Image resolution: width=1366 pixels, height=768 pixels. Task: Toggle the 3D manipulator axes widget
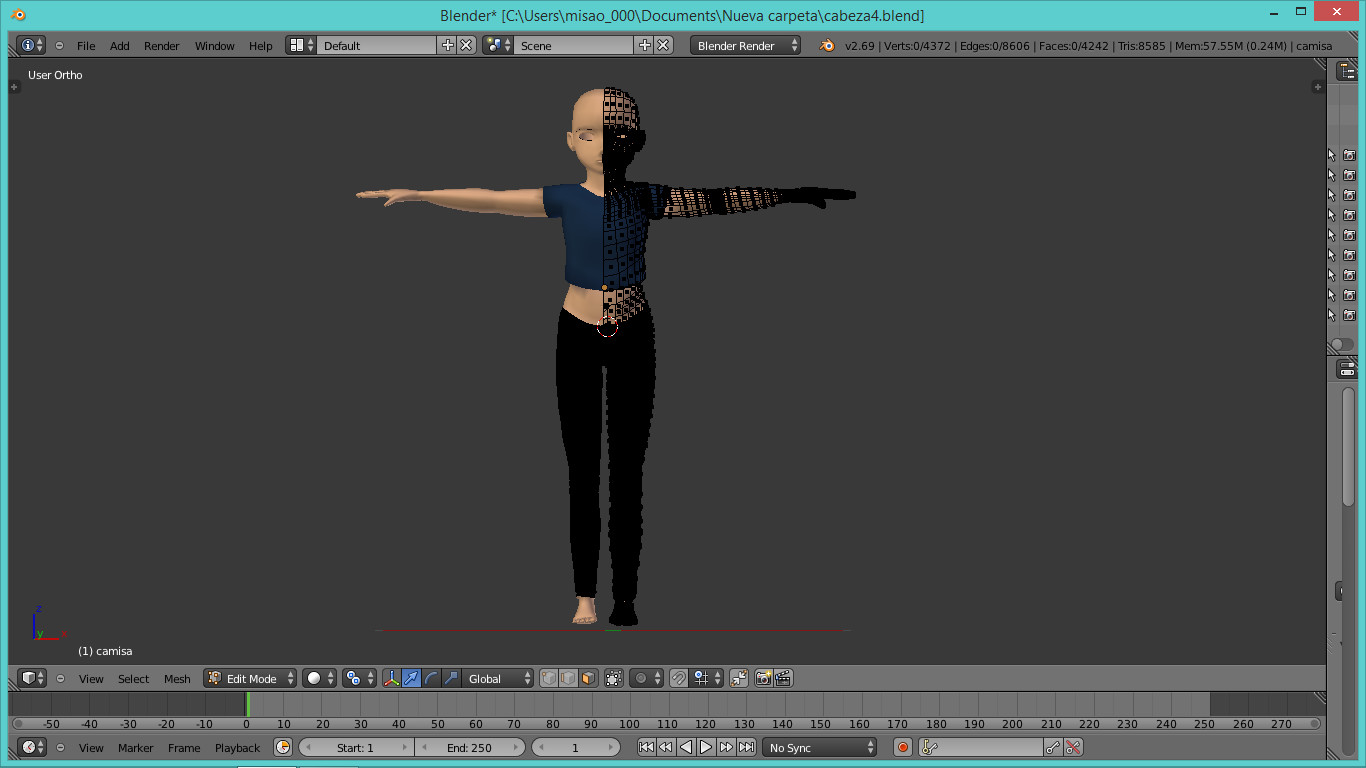tap(391, 678)
